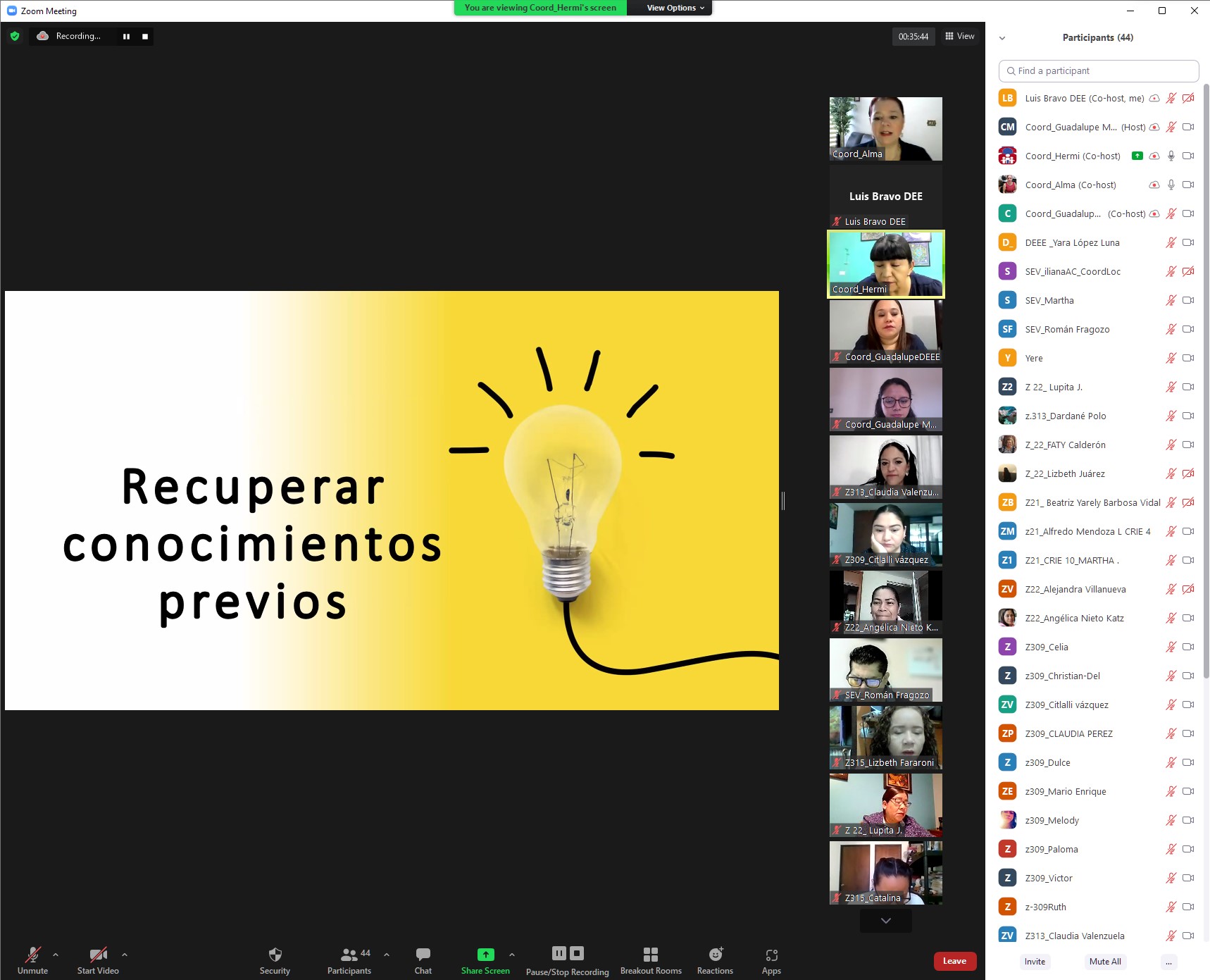The width and height of the screenshot is (1210, 980).
Task: Start your video
Action: pos(98,961)
